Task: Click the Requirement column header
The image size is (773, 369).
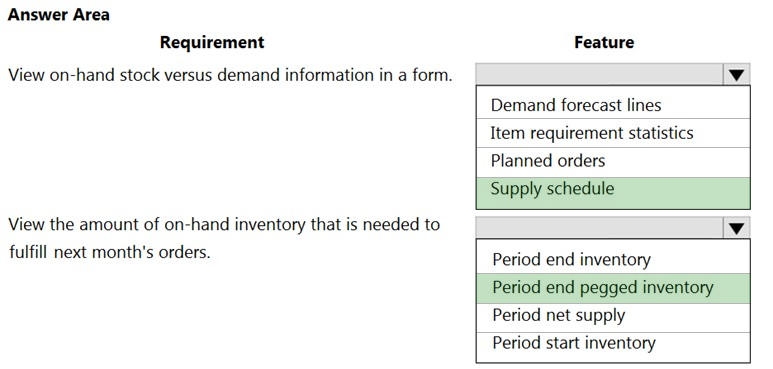Action: [x=212, y=42]
